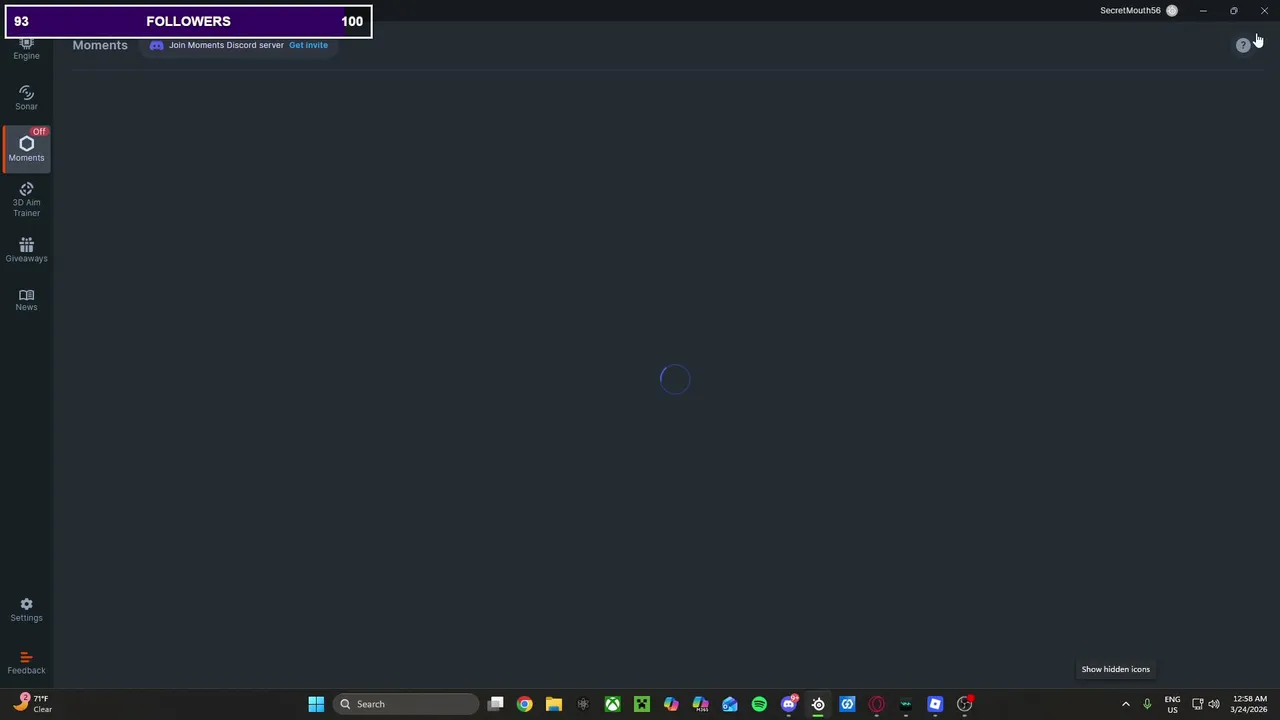Click SteelSeries GG taskbar icon

[818, 704]
